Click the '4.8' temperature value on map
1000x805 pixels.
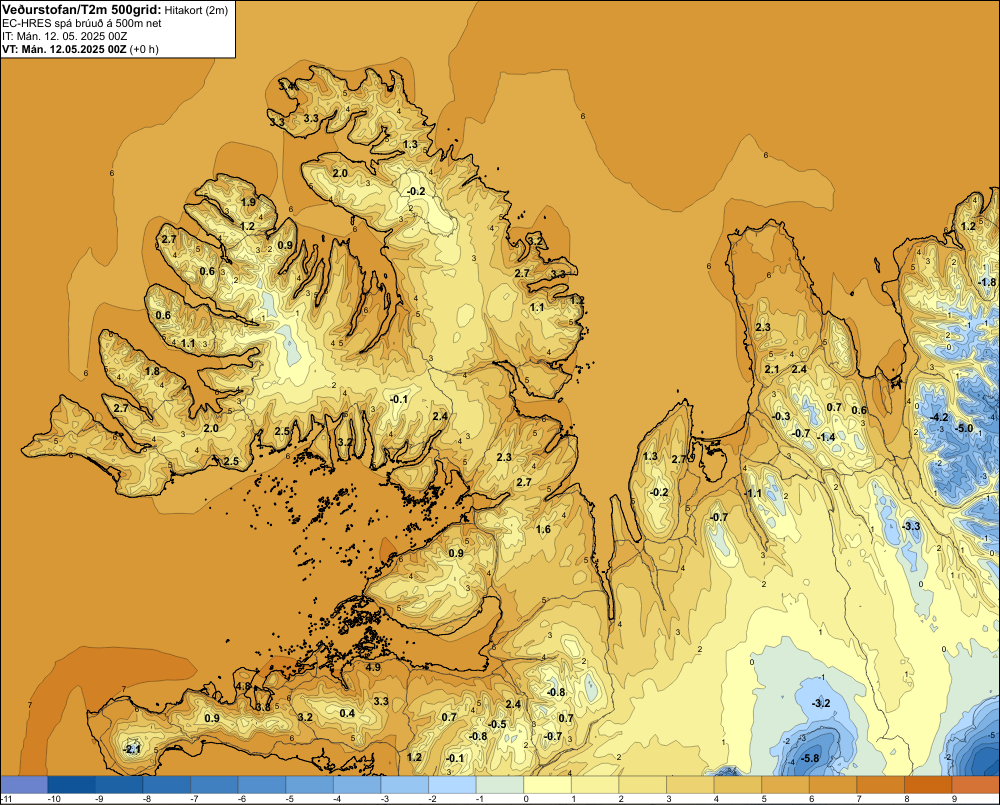click(243, 686)
